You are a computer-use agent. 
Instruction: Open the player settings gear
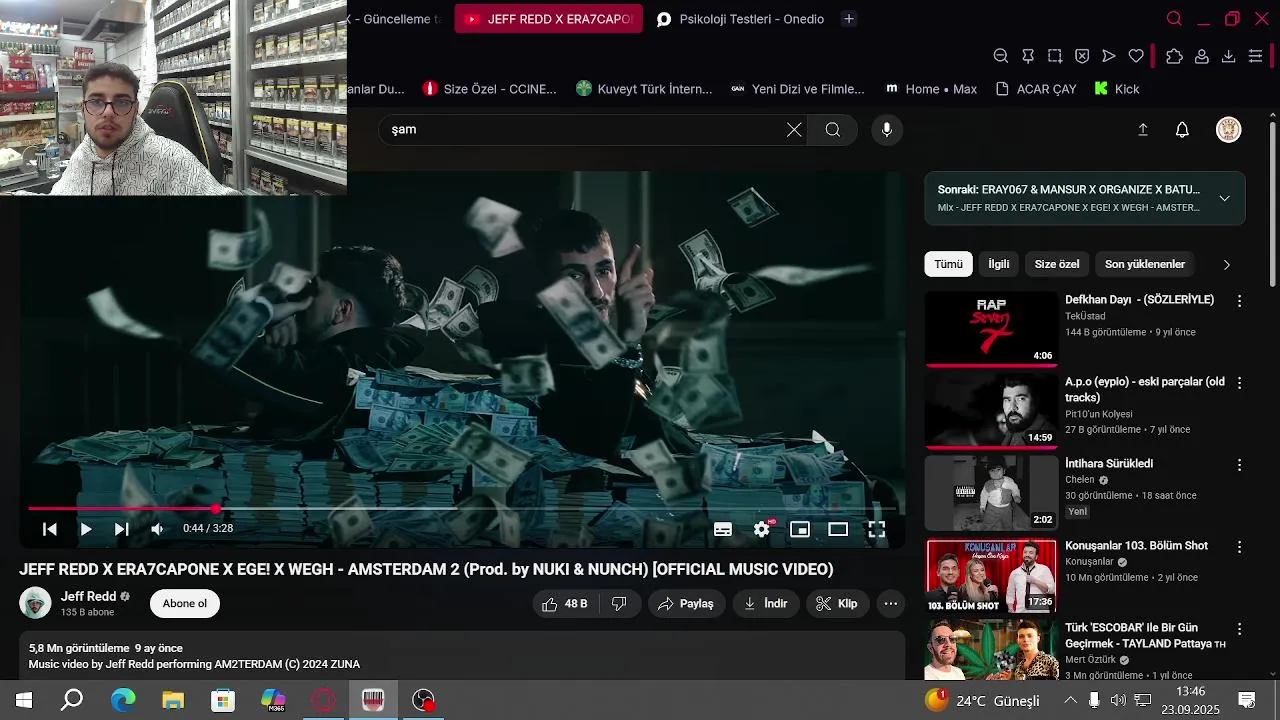762,529
